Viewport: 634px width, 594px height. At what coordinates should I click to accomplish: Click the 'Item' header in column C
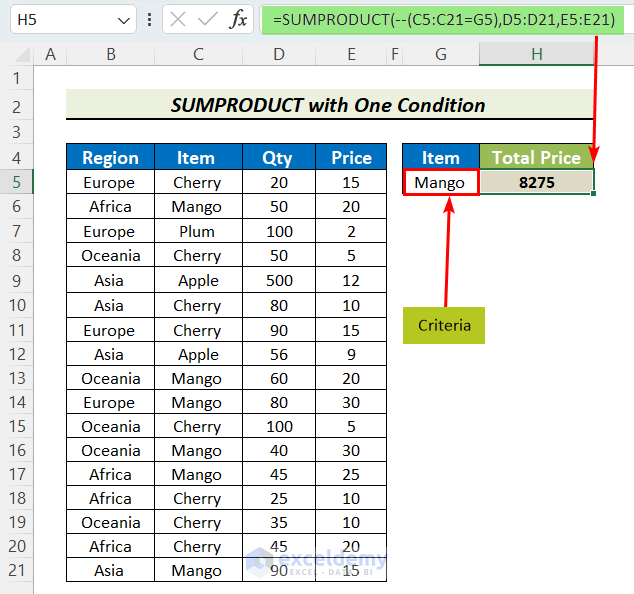[198, 157]
